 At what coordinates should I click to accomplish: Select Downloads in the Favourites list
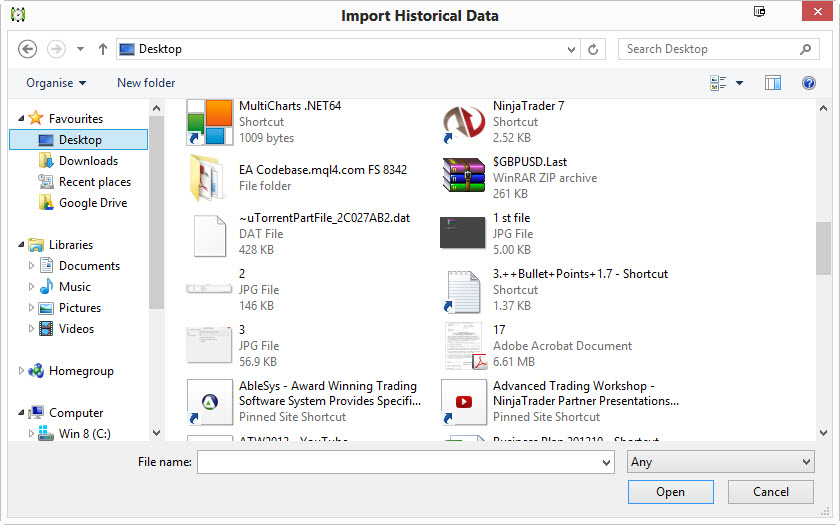(x=88, y=161)
